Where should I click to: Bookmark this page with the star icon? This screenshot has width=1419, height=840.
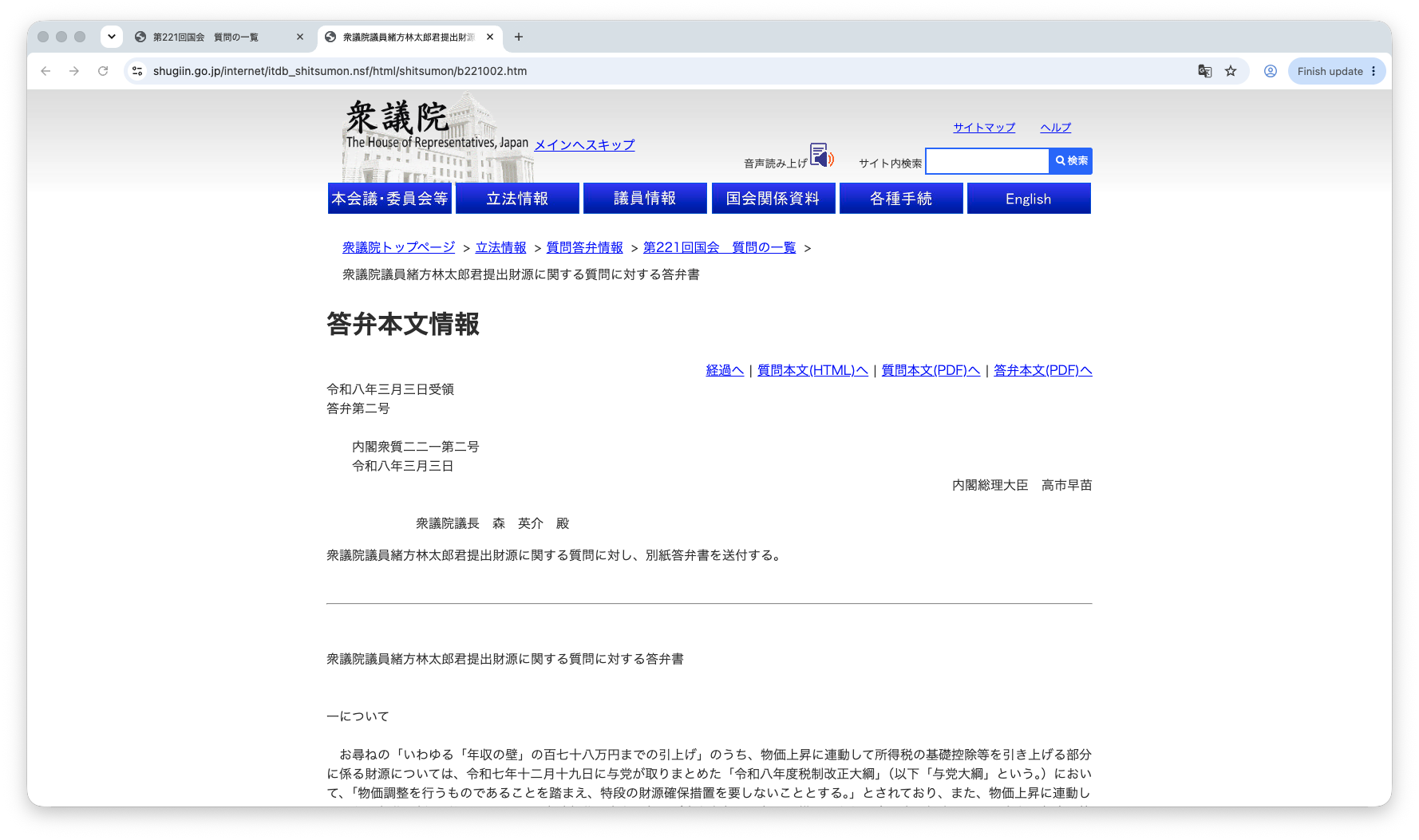coord(1231,71)
